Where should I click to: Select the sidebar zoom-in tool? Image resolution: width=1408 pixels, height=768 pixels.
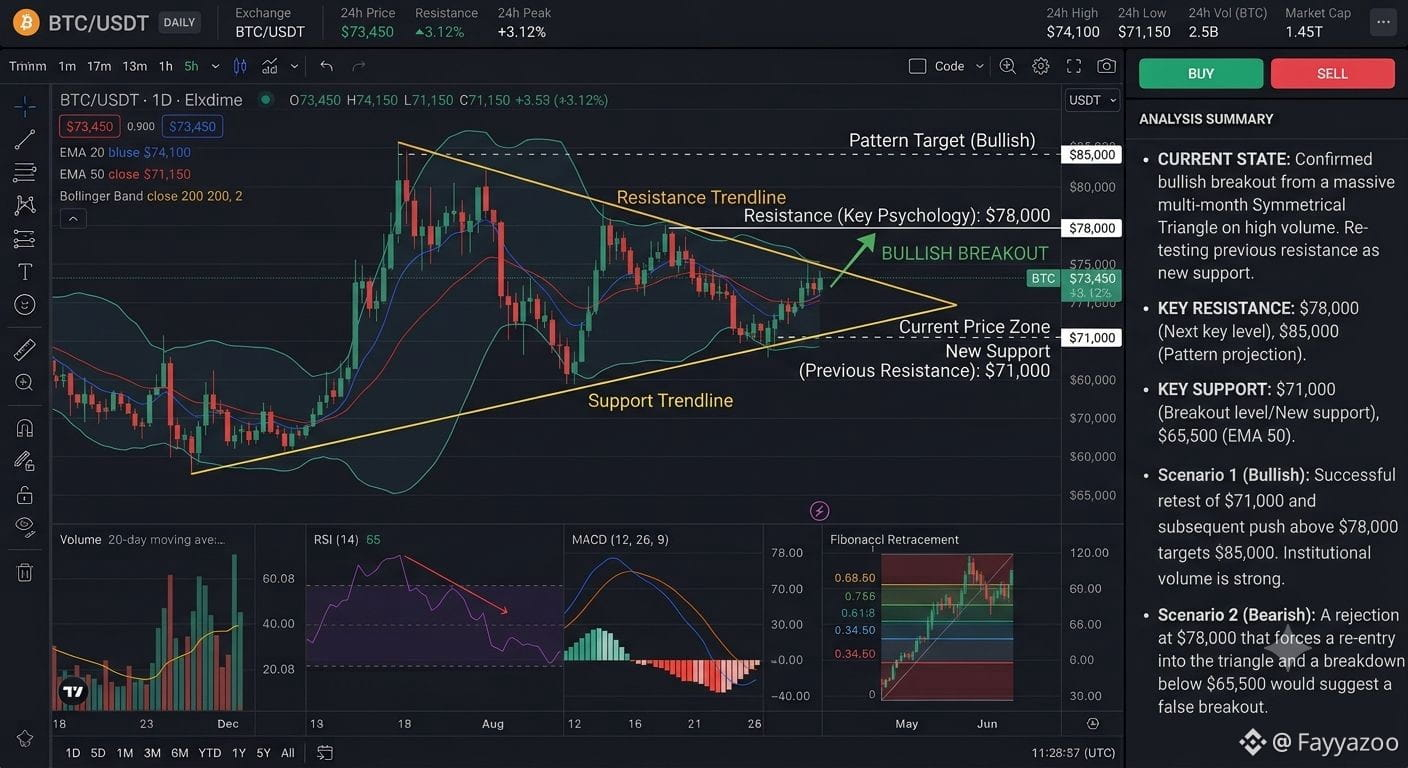(25, 382)
